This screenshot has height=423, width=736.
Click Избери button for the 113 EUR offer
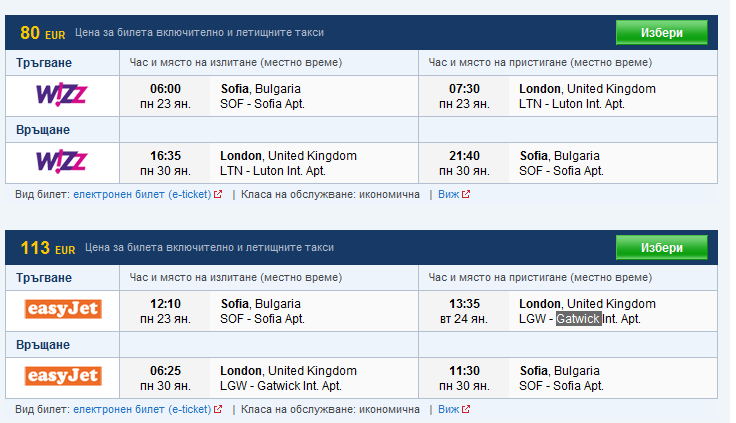(661, 247)
